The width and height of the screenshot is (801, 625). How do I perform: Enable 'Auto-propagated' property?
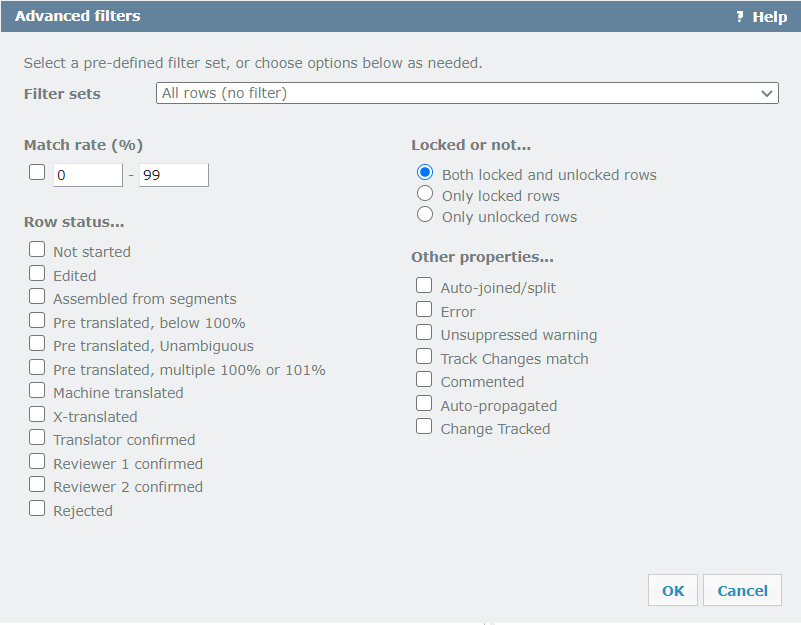424,402
